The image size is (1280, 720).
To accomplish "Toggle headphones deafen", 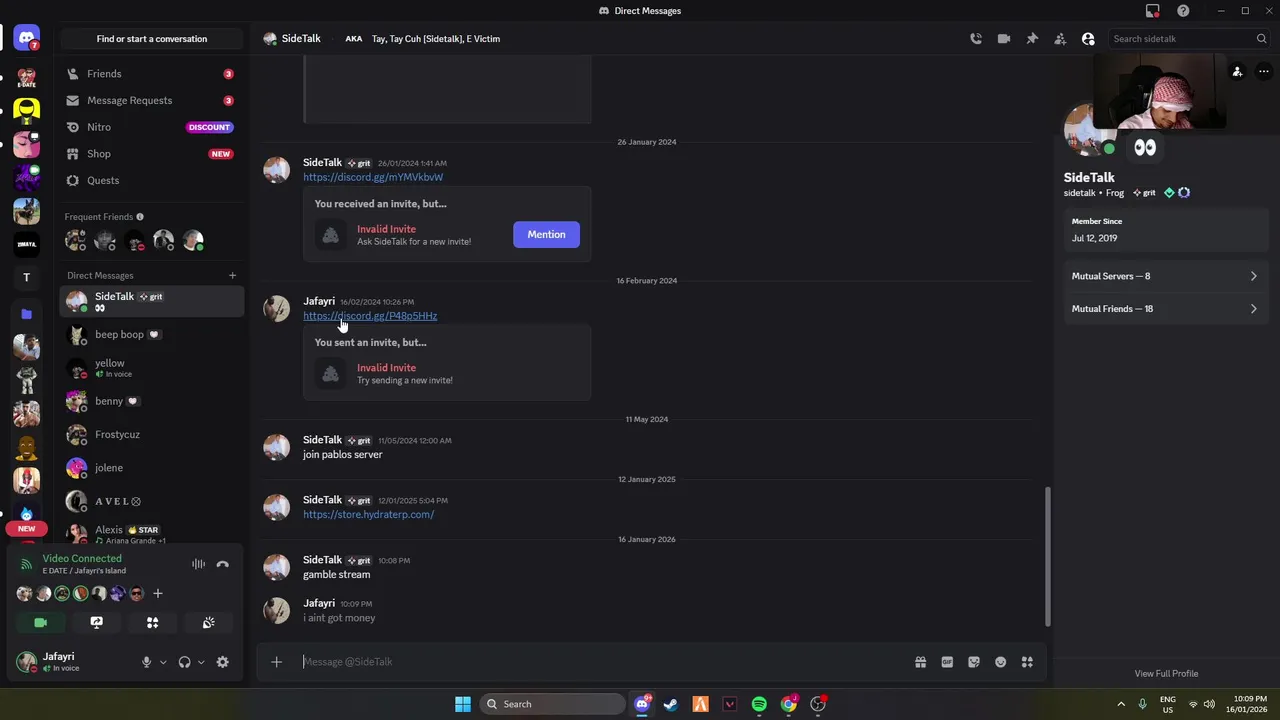I will point(184,662).
